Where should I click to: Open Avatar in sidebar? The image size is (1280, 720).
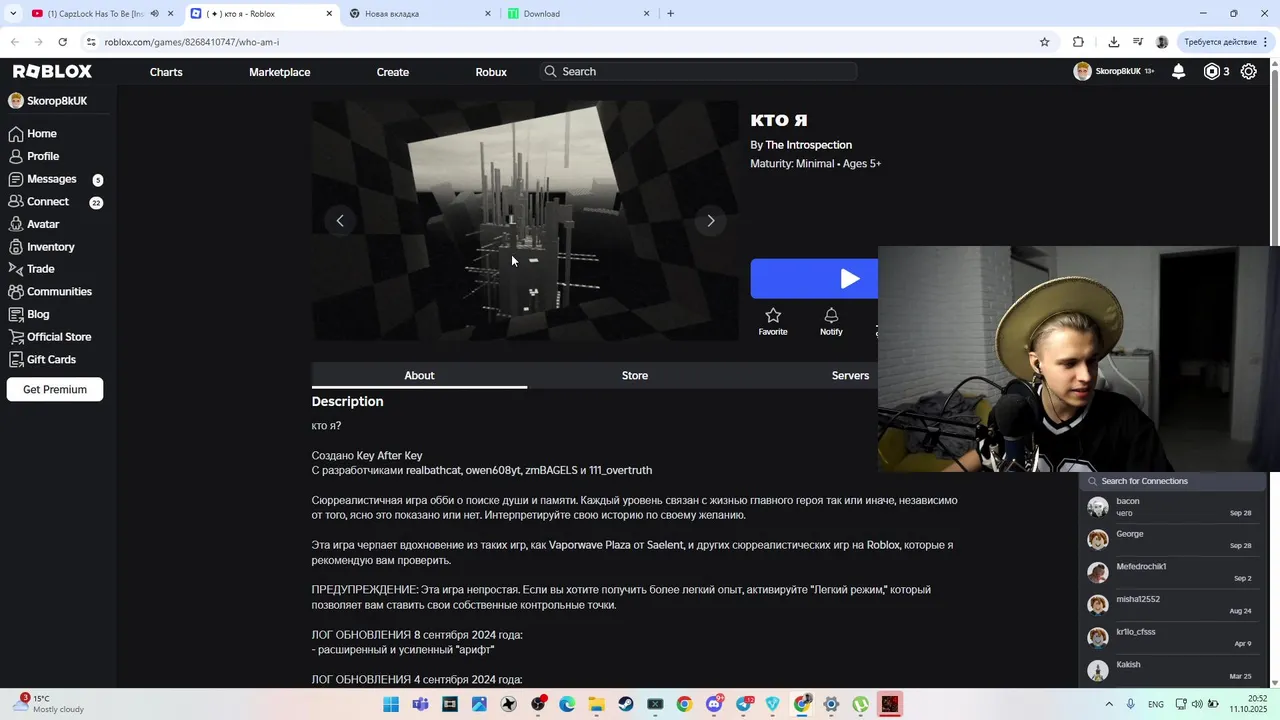pos(43,224)
